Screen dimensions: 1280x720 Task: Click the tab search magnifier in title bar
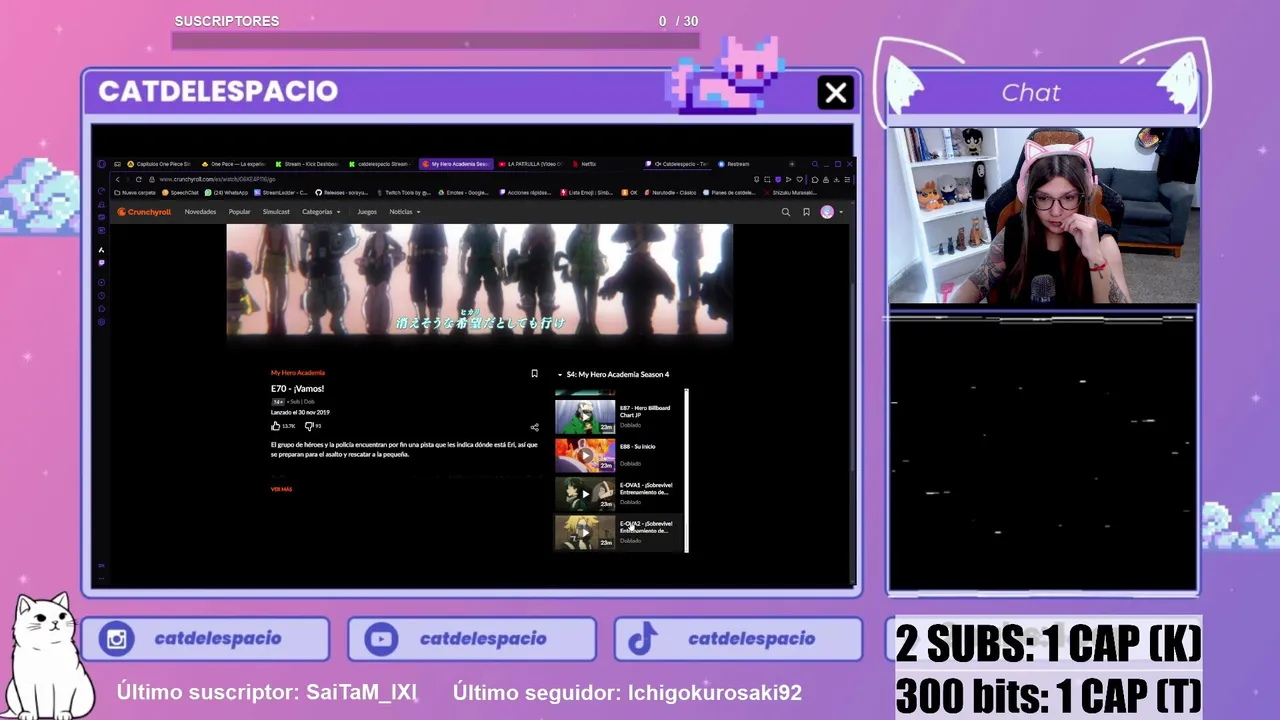point(815,164)
